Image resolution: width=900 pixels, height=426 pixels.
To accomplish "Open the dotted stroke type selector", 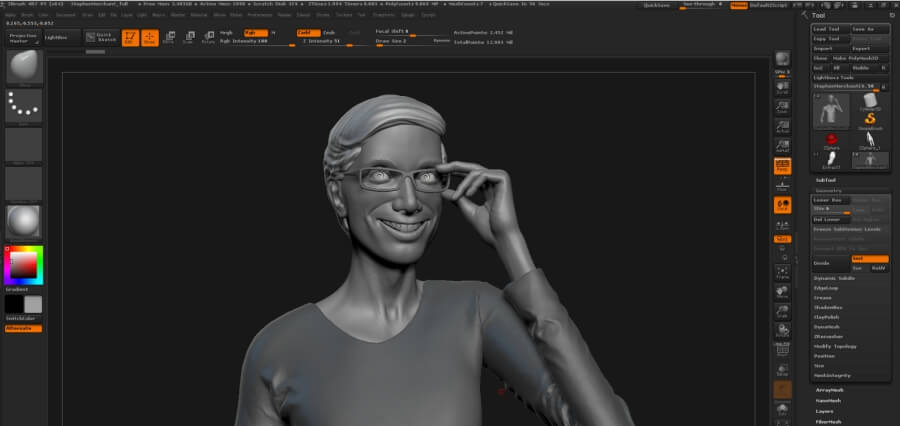I will [x=23, y=106].
